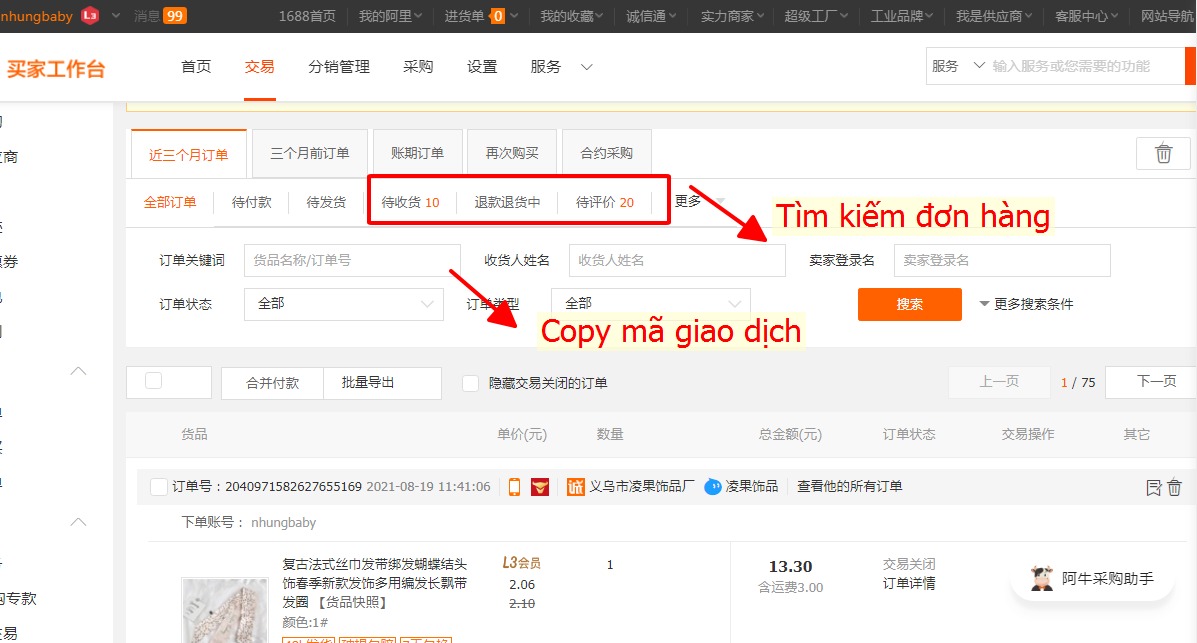The width and height of the screenshot is (1197, 643).
Task: Select the 待收货 order filter
Action: click(410, 202)
